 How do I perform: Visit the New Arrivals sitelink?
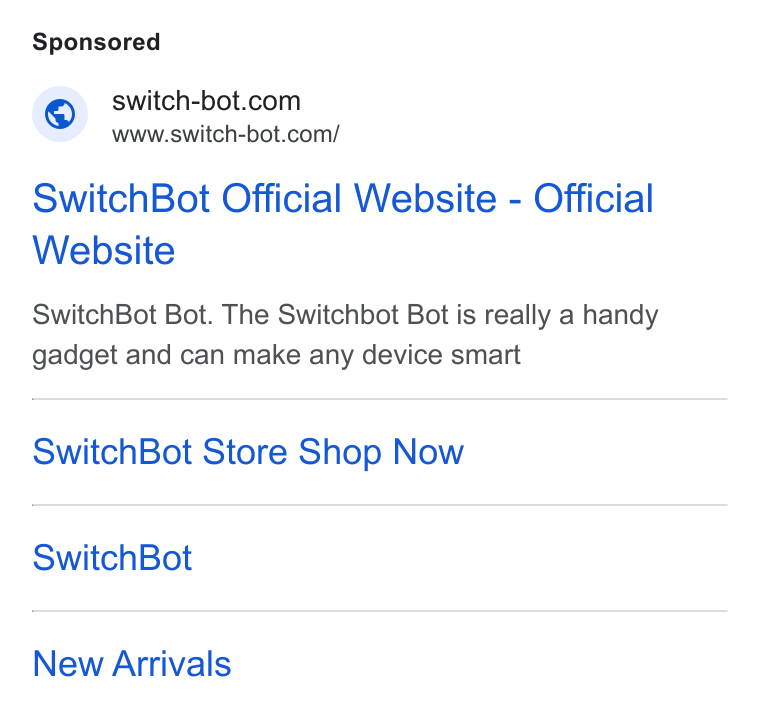(x=132, y=663)
